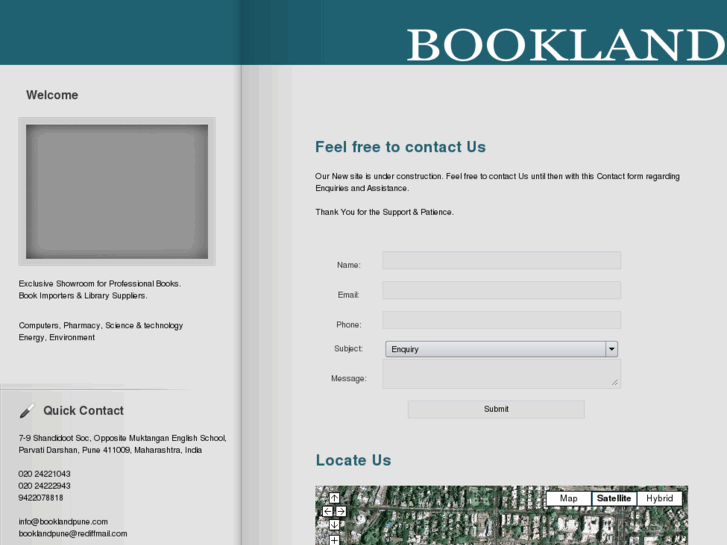Click 'Exclusive Showroom for Professional Books.' text
727x545 pixels.
point(100,283)
